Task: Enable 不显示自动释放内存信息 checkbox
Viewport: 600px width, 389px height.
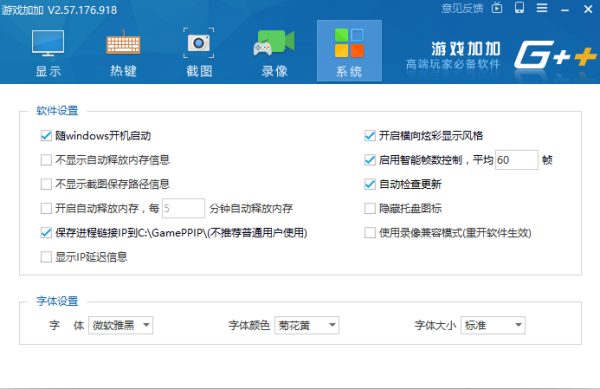Action: coord(46,160)
